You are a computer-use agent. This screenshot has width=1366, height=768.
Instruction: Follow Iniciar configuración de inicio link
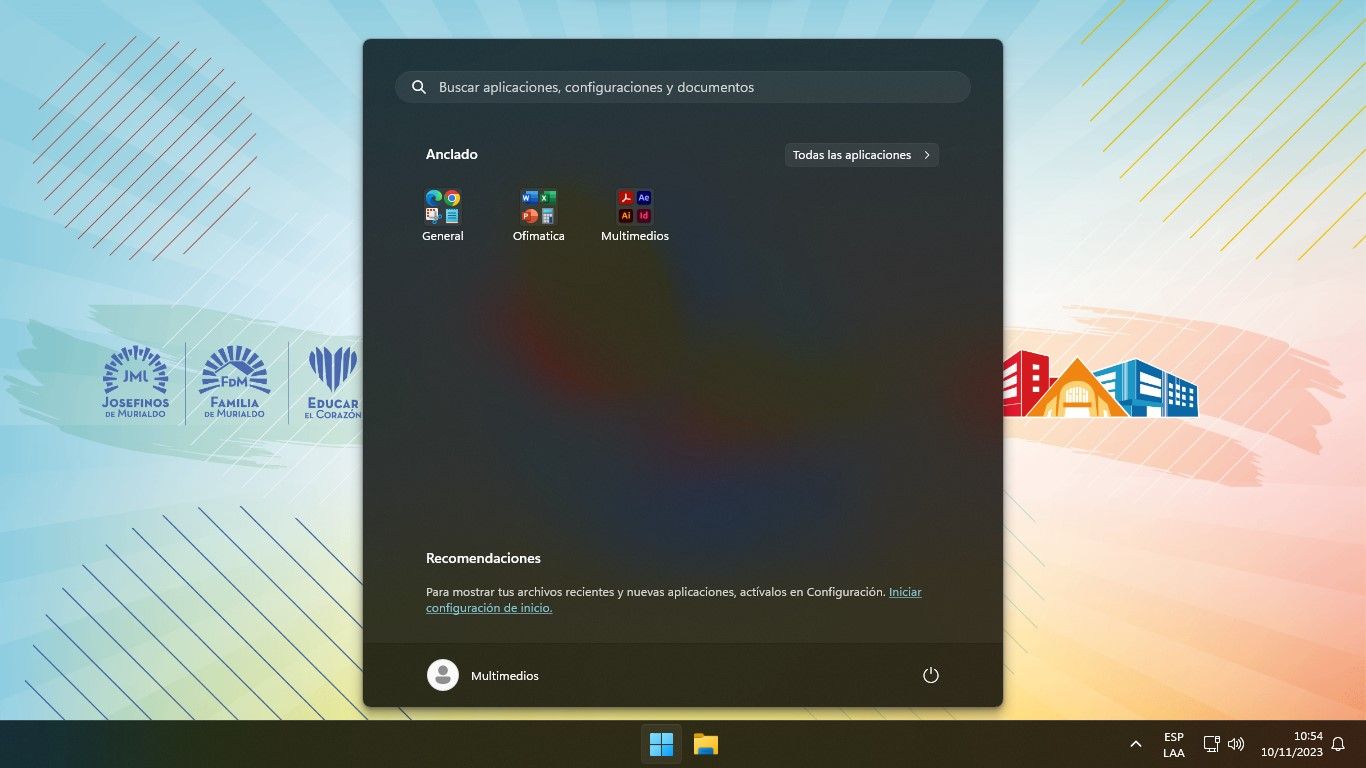[674, 600]
